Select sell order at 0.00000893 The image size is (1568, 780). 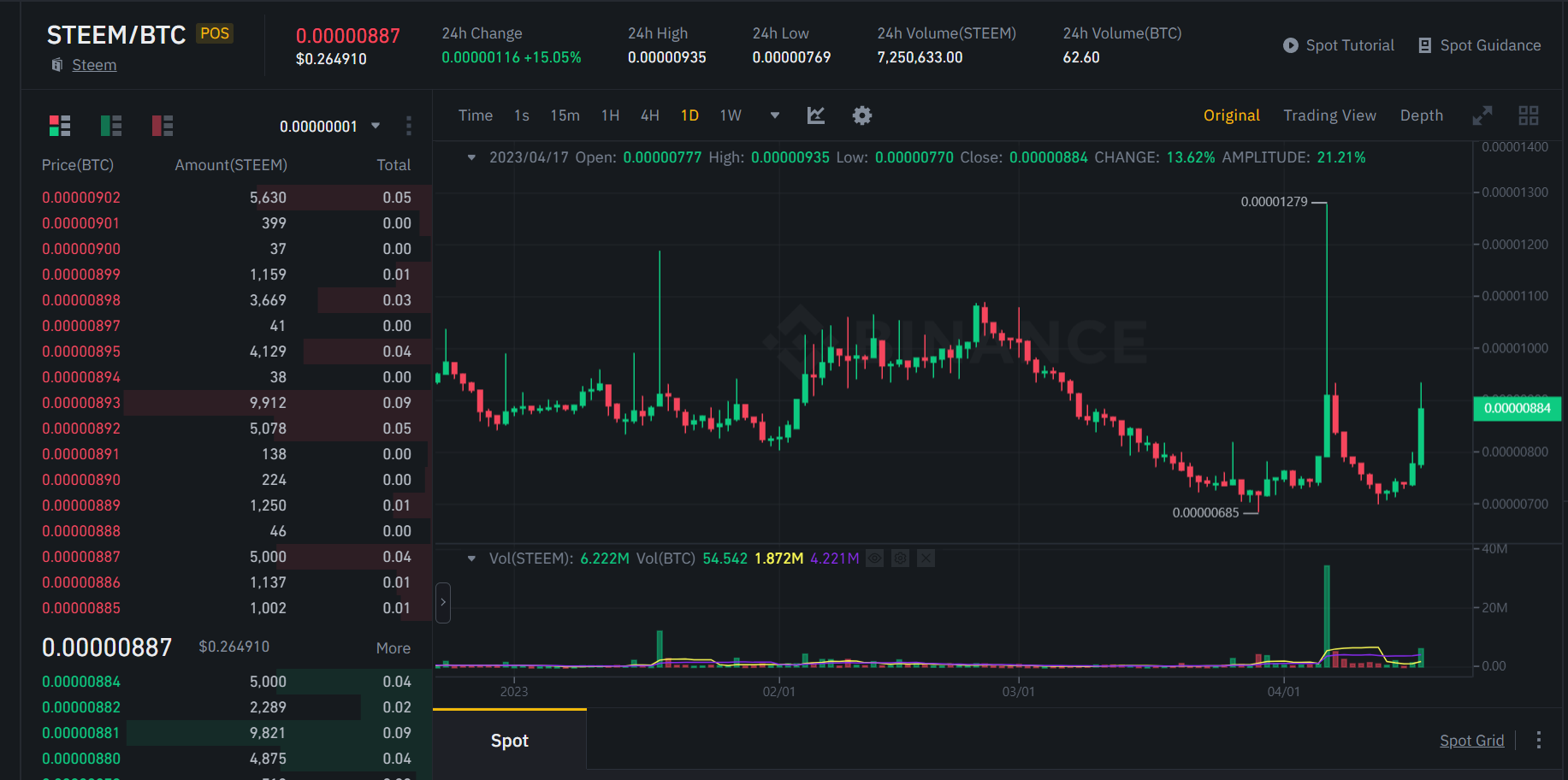coord(227,403)
